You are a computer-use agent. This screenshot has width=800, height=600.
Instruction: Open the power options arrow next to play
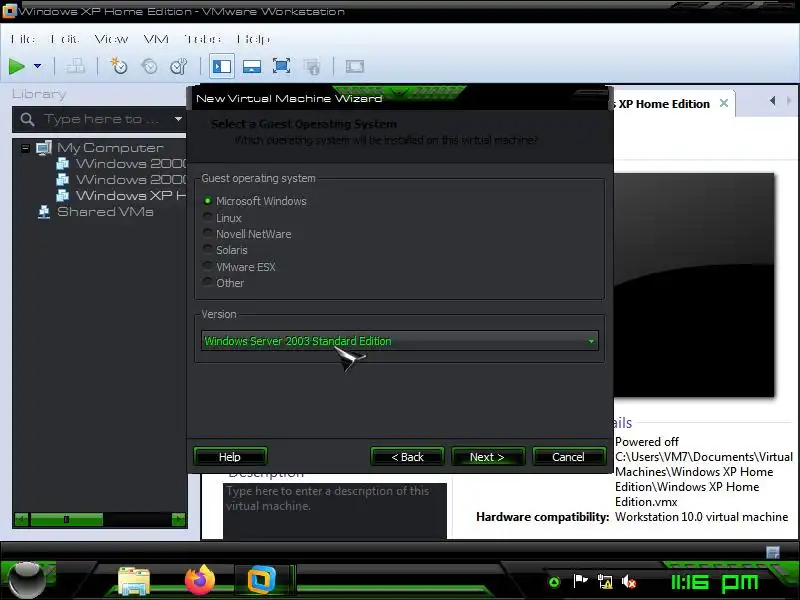37,66
